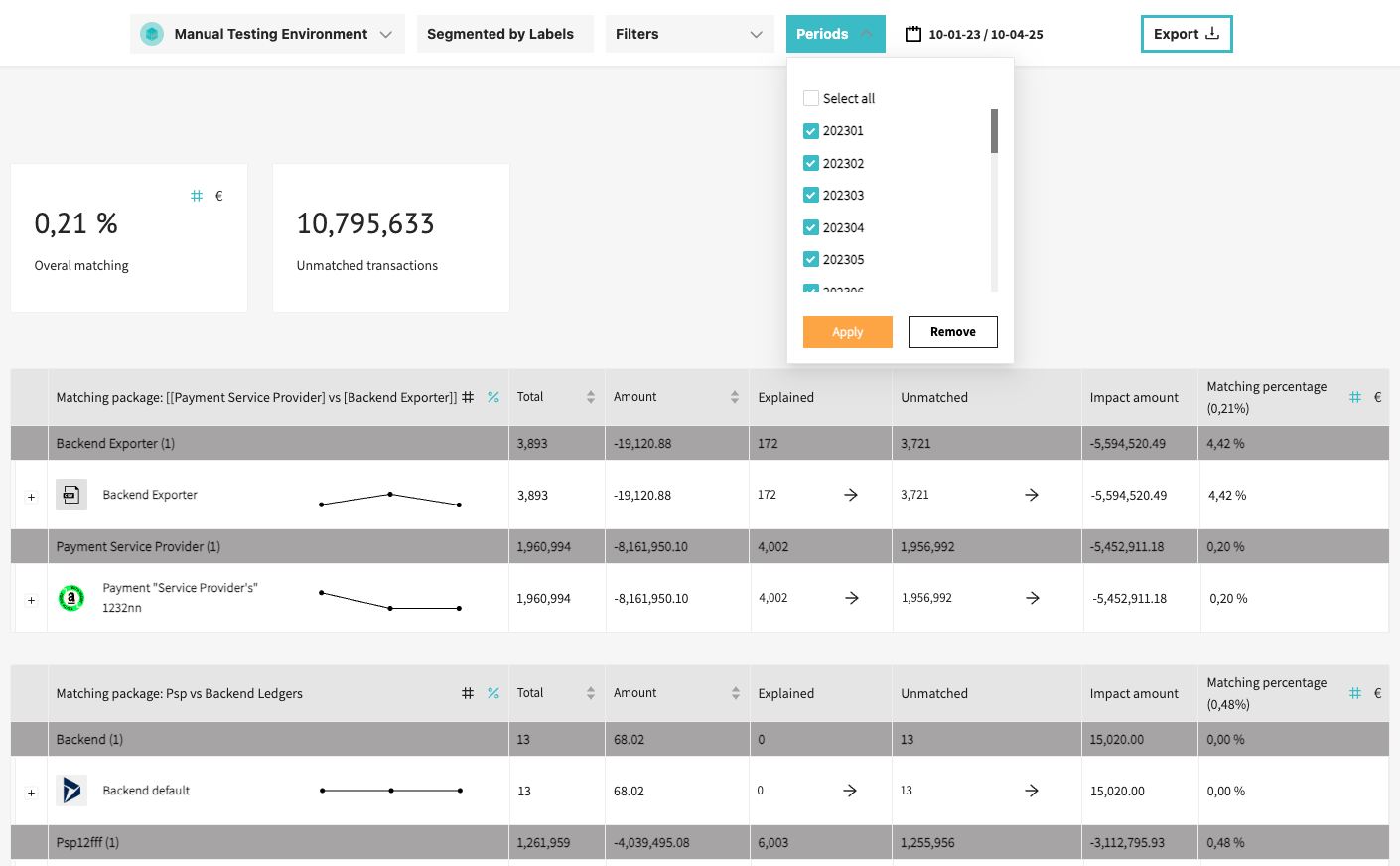
Task: Click the calendar icon beside date range
Action: 913,34
